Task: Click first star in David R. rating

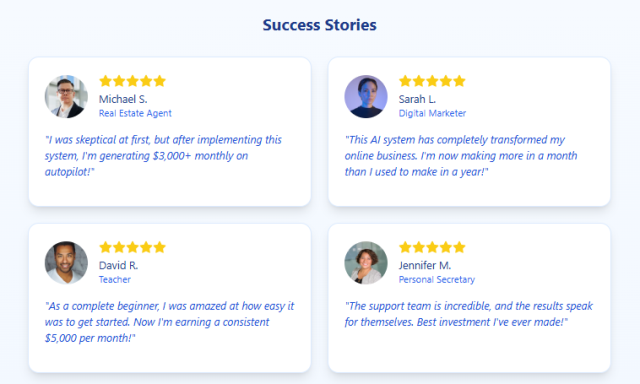Action: [105, 247]
